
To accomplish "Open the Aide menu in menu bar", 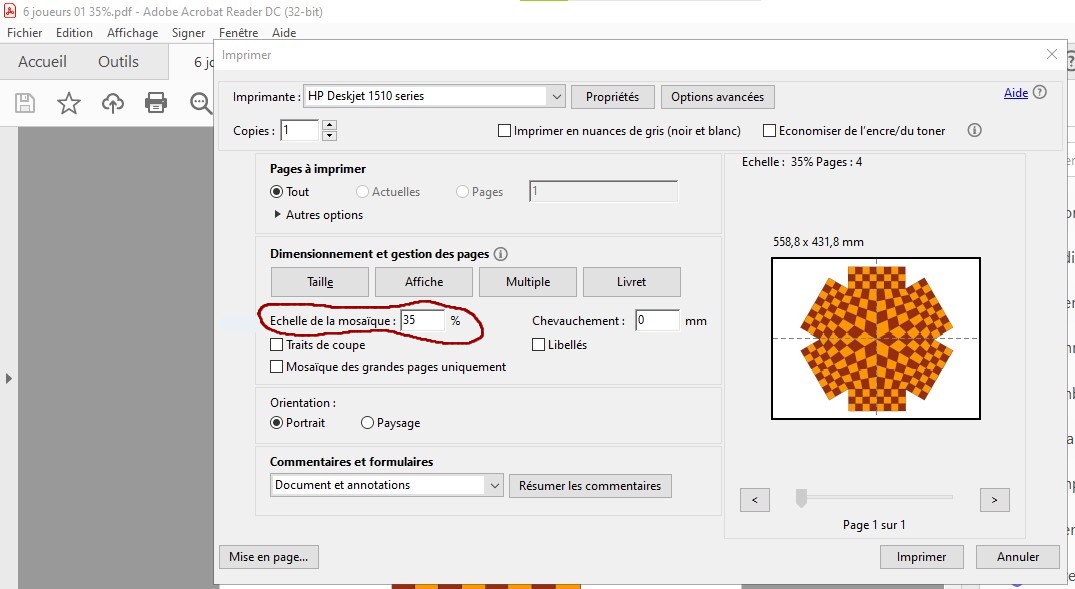I will pos(284,32).
